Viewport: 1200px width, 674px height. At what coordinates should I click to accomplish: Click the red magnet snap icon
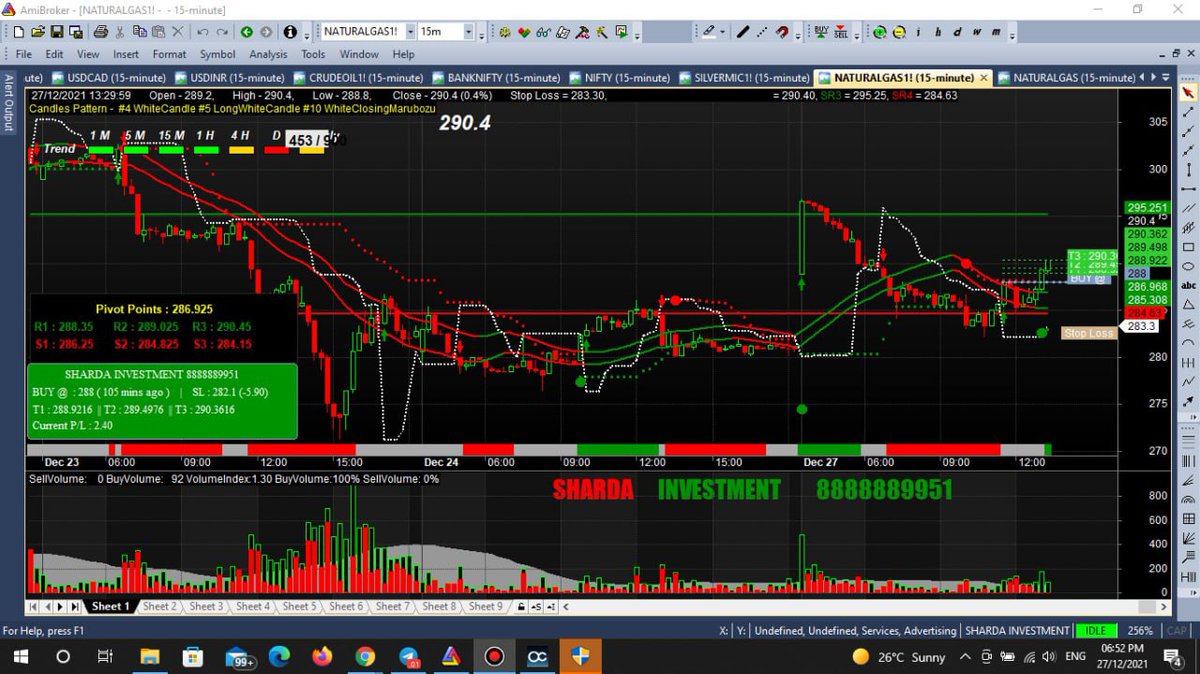tap(781, 32)
